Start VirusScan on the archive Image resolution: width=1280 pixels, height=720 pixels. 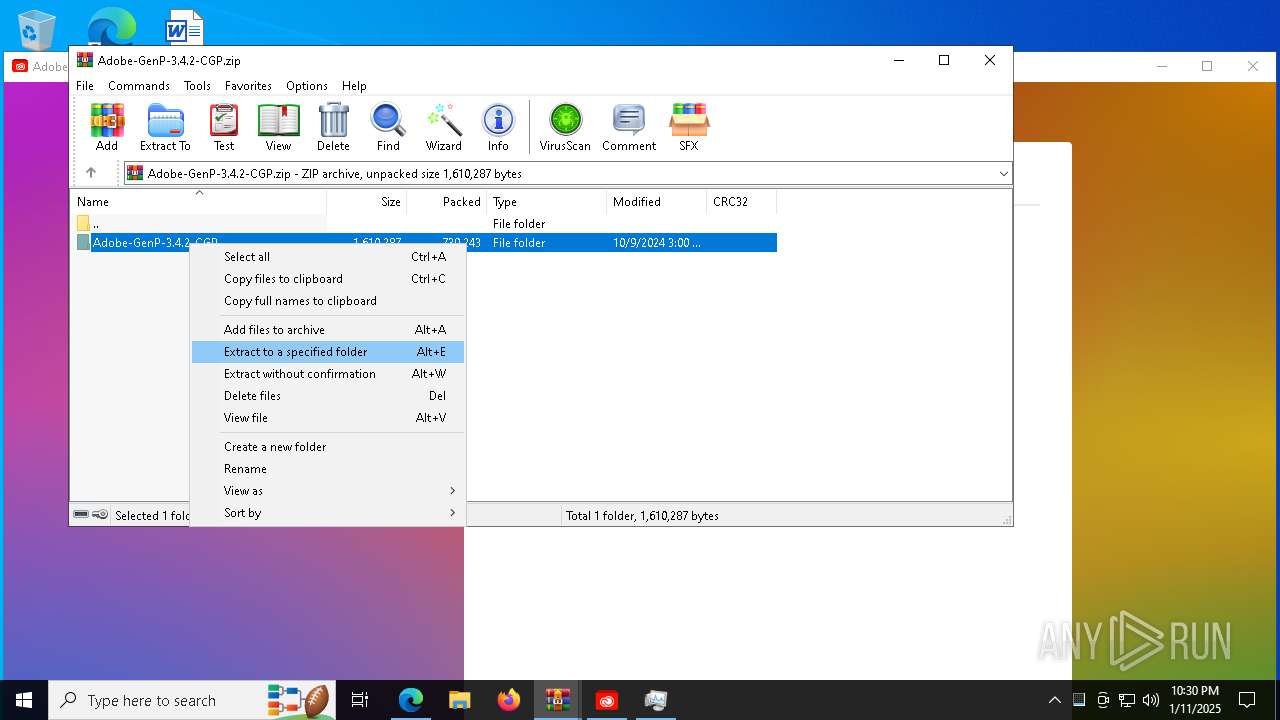(565, 127)
